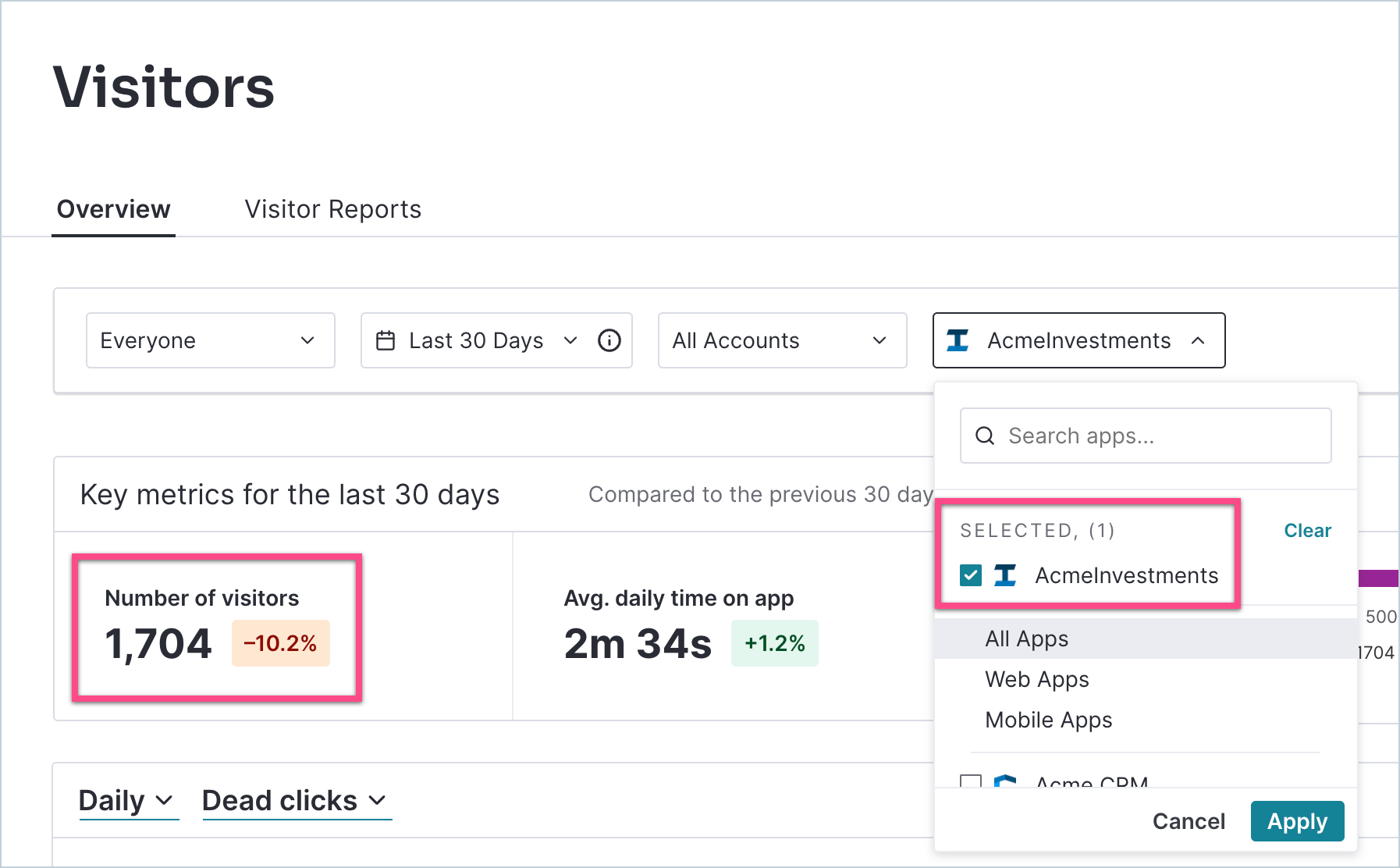1400x868 pixels.
Task: Click the 2m 34s time value
Action: coord(638,644)
